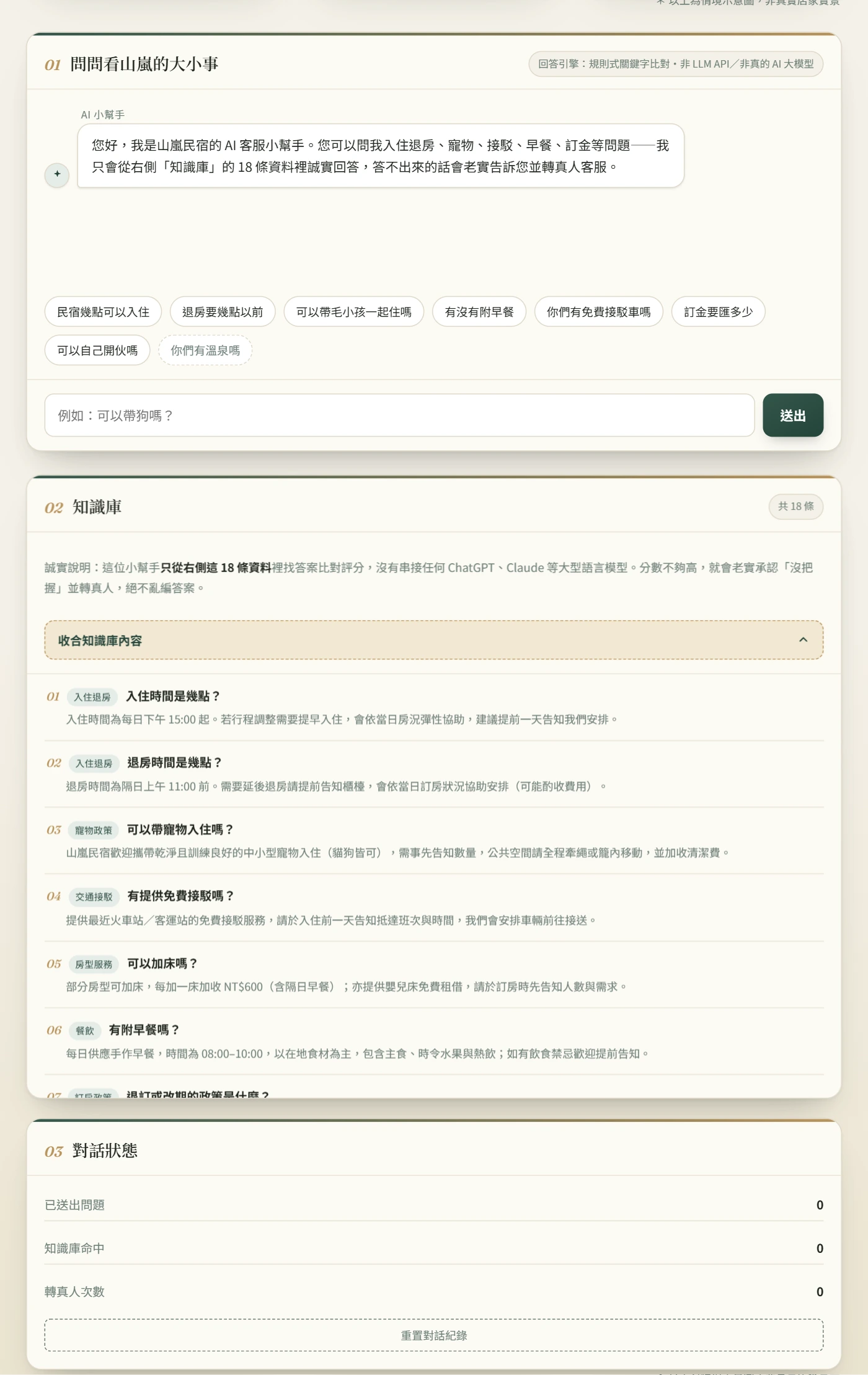Click the 知識庫命中 counter row

pyautogui.click(x=433, y=1248)
